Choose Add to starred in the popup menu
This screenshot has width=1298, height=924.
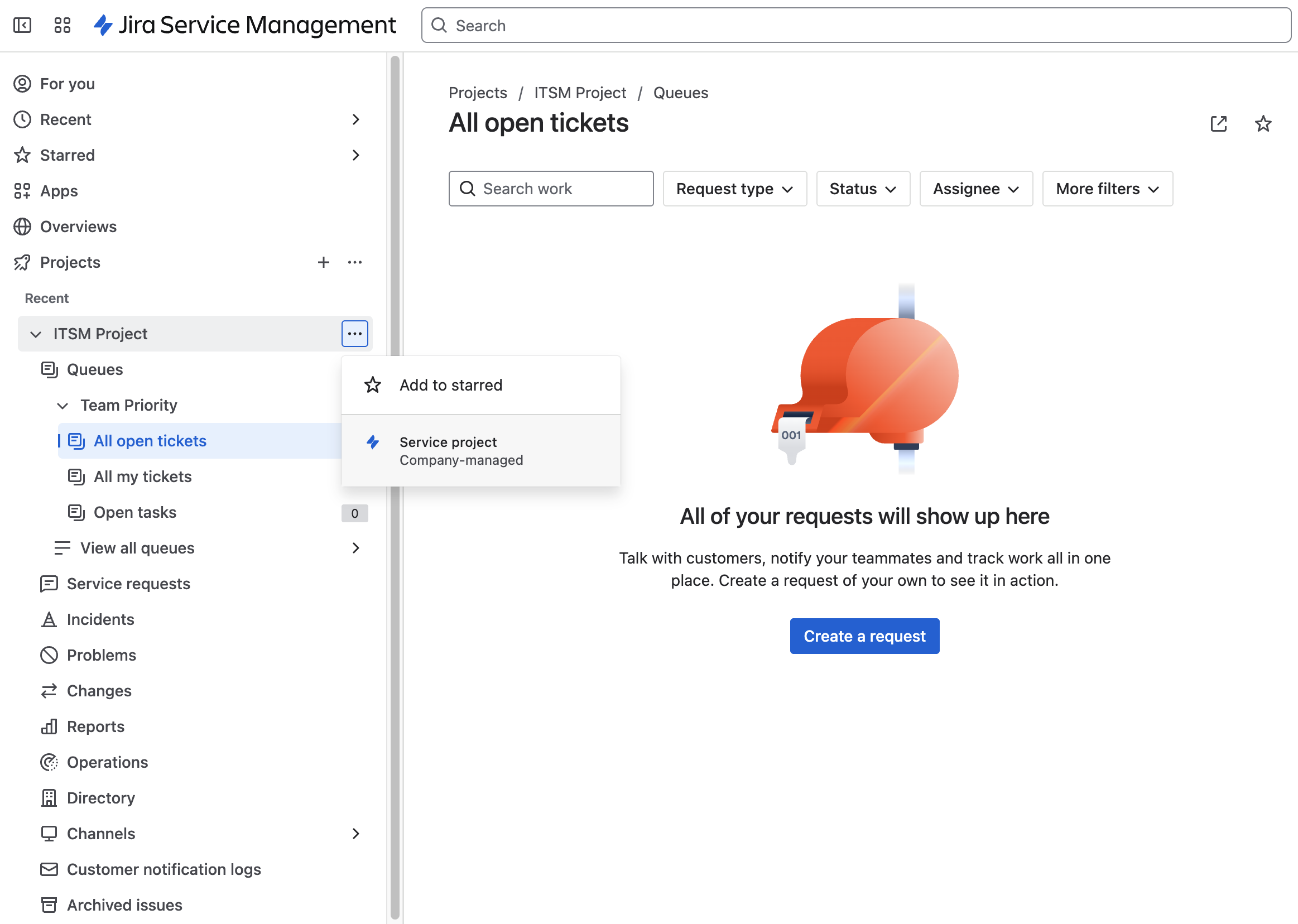pyautogui.click(x=451, y=385)
